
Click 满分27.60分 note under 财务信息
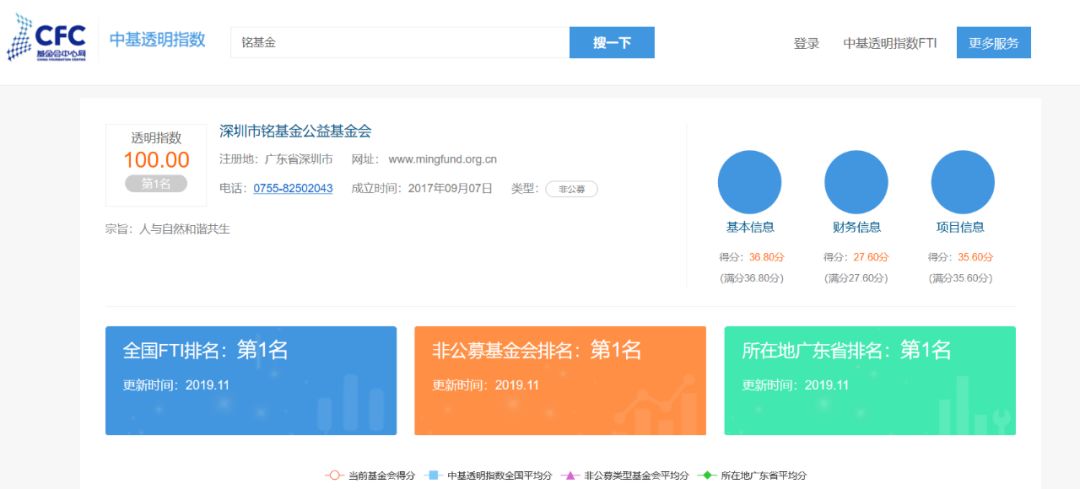click(x=856, y=279)
